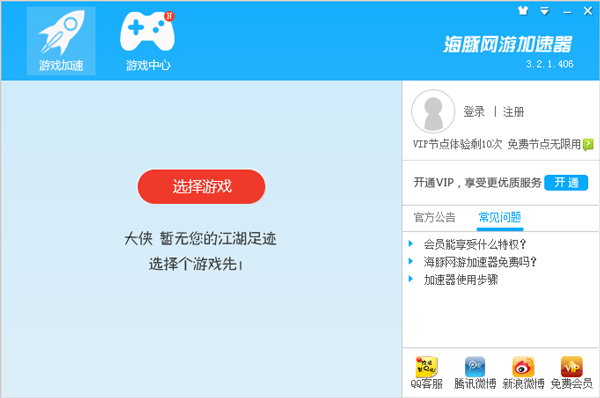600x398 pixels.
Task: Click the 登录 link
Action: coord(474,112)
